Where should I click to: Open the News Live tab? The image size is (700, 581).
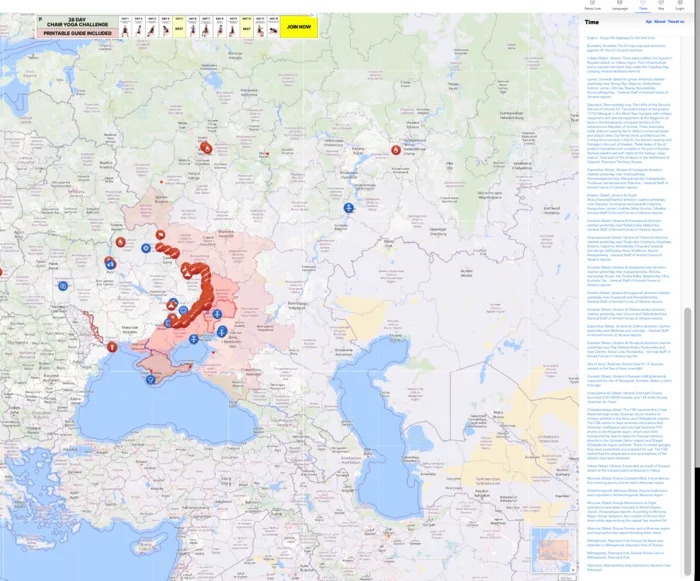click(592, 5)
